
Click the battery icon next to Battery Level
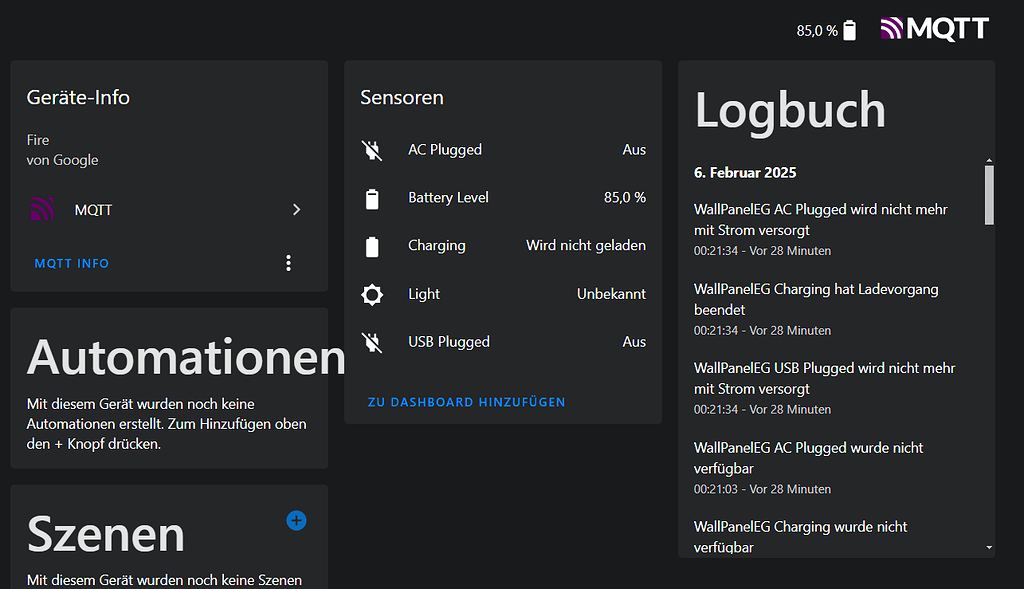[372, 198]
